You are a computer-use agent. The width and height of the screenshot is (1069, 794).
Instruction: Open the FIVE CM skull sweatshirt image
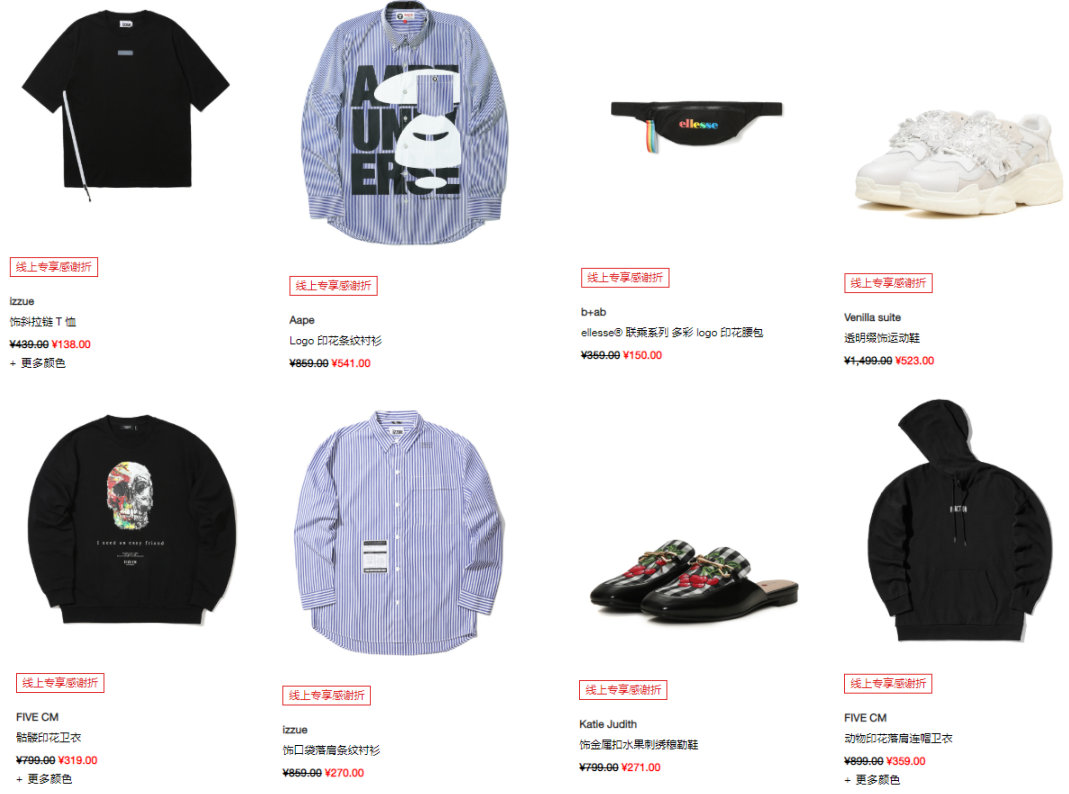point(132,519)
